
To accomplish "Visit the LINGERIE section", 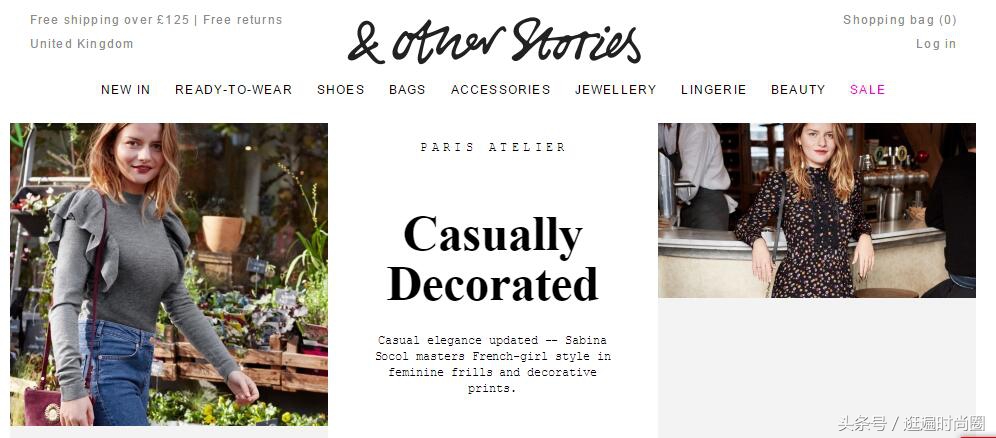I will click(x=713, y=90).
